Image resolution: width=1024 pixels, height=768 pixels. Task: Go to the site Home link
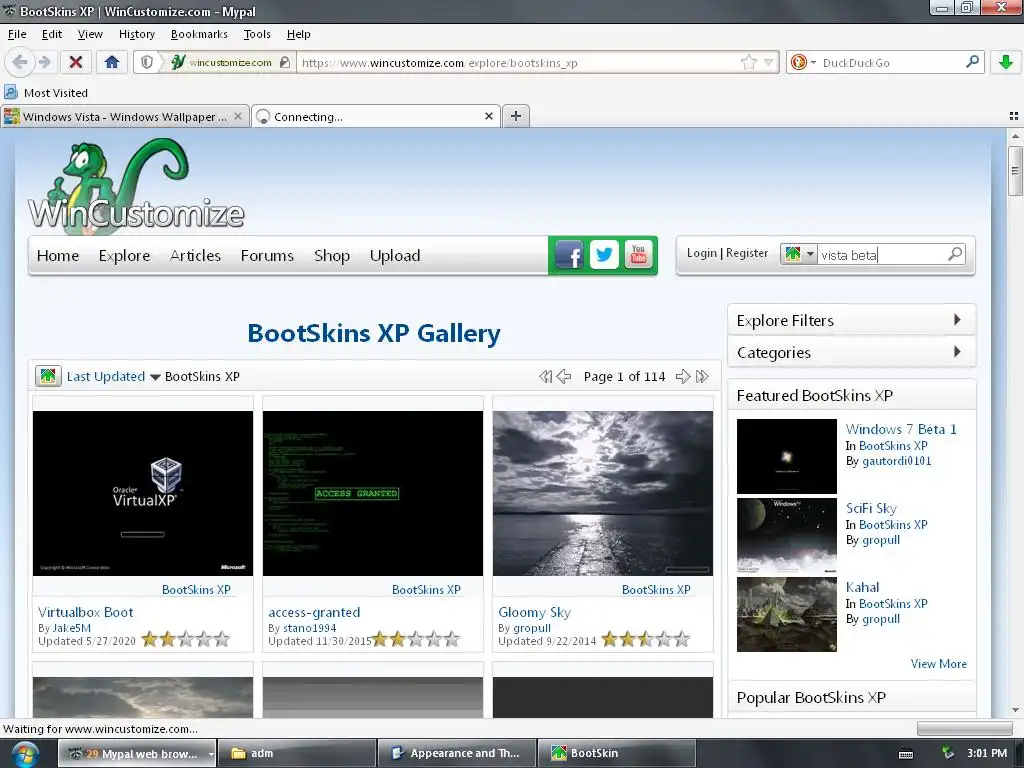(57, 255)
